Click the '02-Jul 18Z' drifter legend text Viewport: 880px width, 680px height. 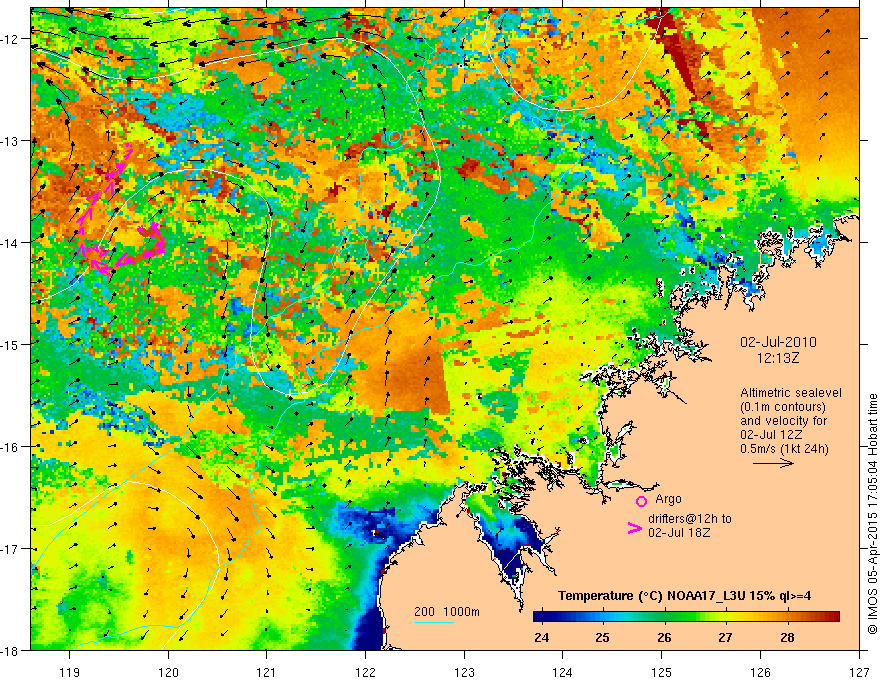[679, 532]
